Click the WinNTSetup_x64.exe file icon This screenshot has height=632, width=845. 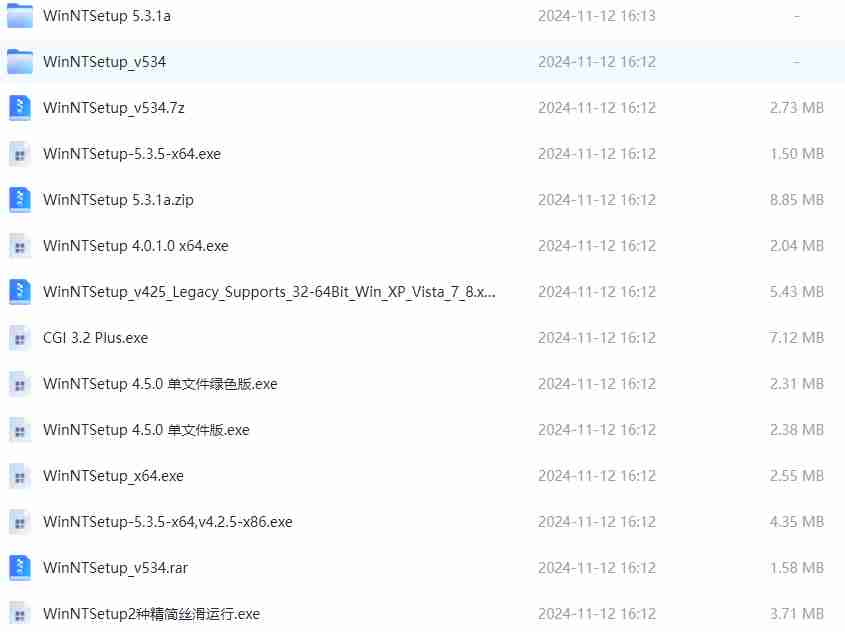(x=20, y=476)
